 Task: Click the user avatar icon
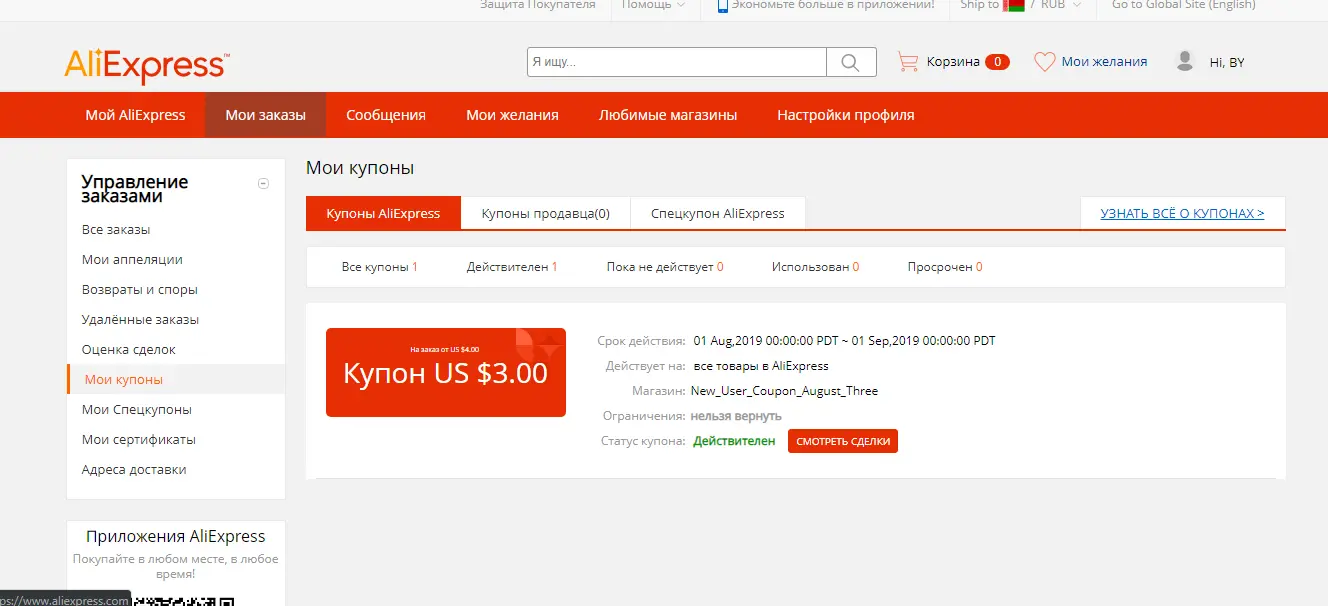[x=1185, y=61]
